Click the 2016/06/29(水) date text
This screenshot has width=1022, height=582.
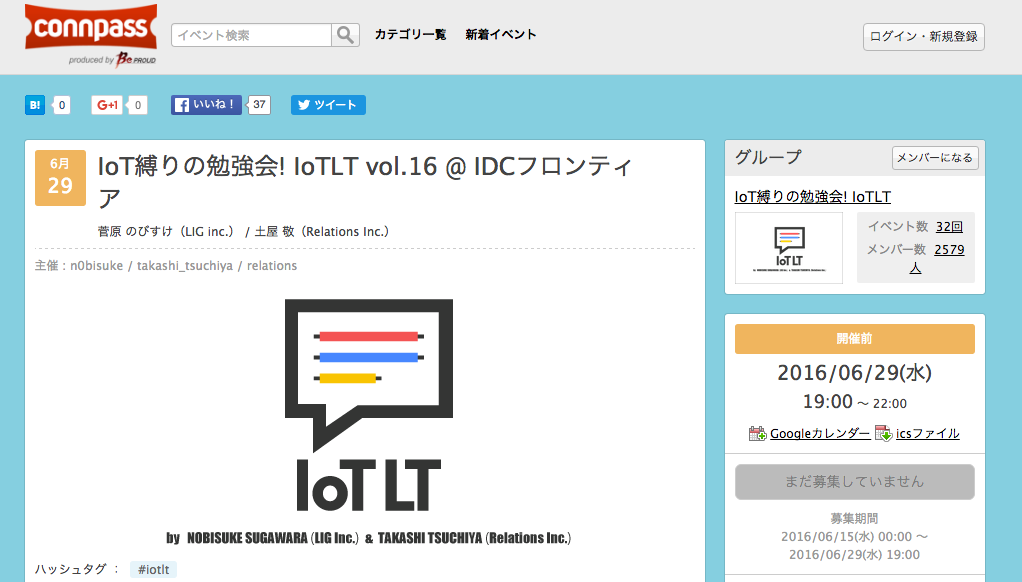coord(854,373)
